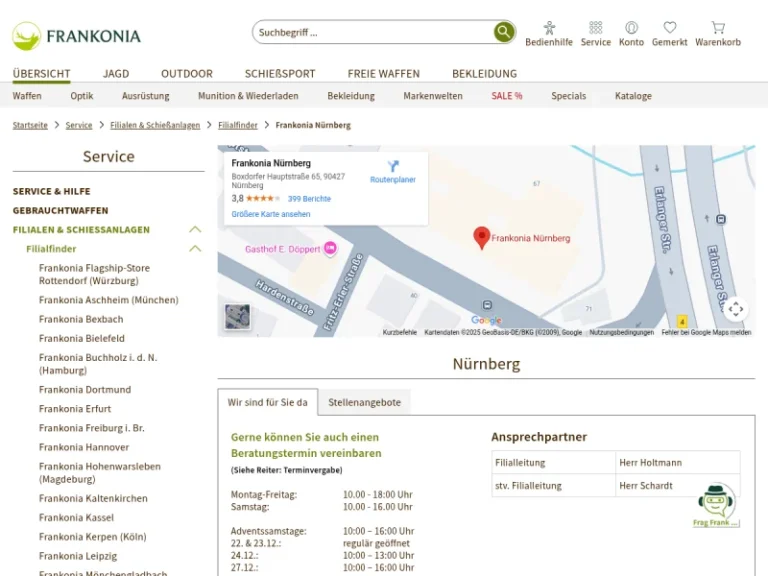768x576 pixels.
Task: Click Nutzungsbedingungen map link
Action: click(622, 332)
